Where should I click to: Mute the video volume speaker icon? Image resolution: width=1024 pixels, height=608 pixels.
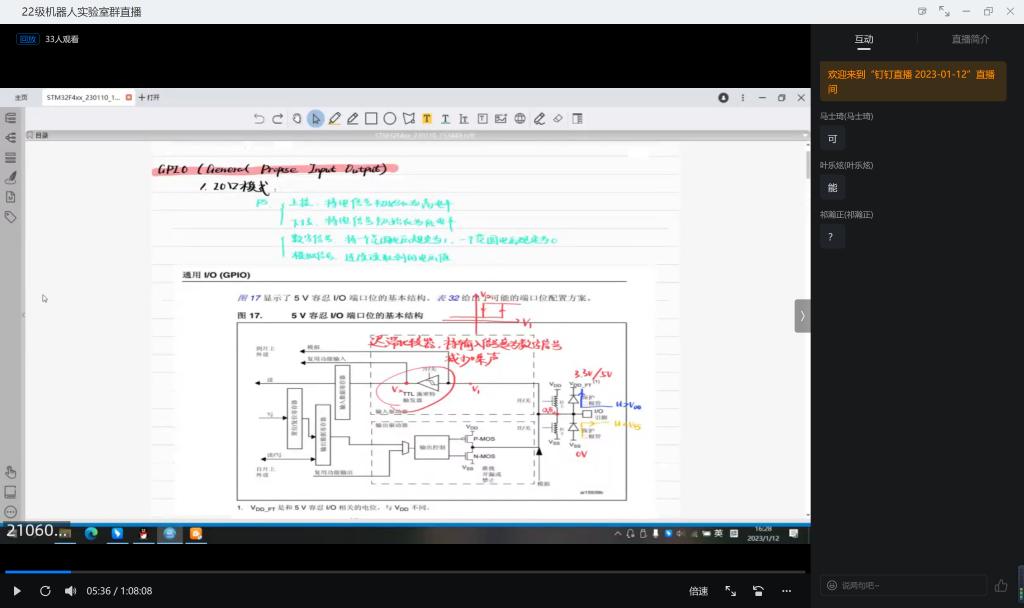tap(70, 591)
